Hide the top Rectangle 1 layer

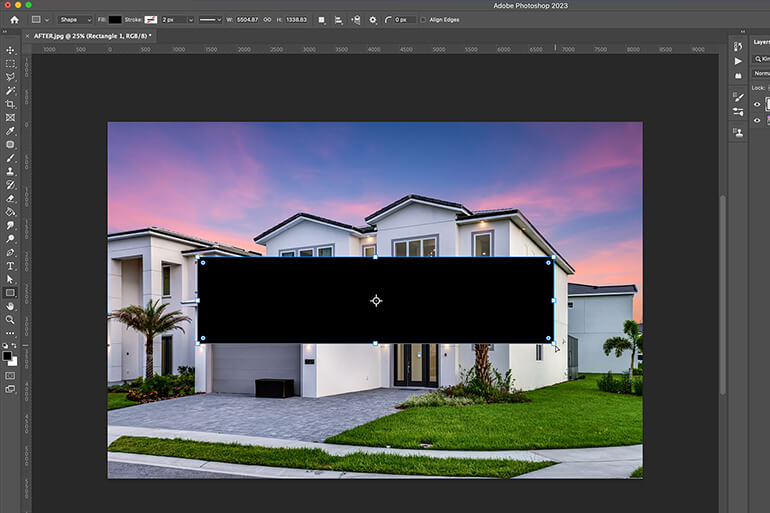757,104
